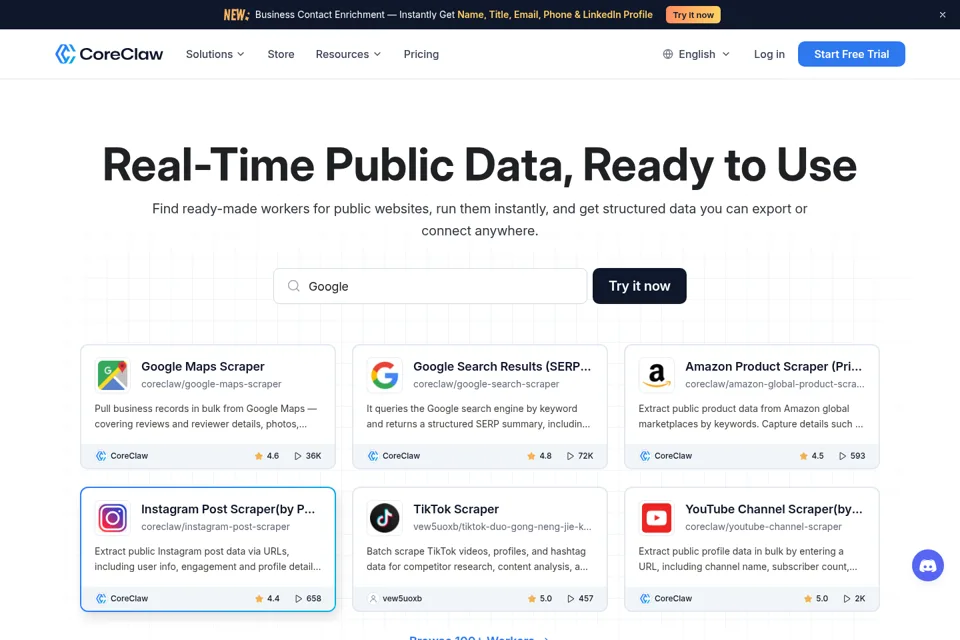Click CoreClaw author on YouTube card
This screenshot has height=640, width=960.
point(666,598)
